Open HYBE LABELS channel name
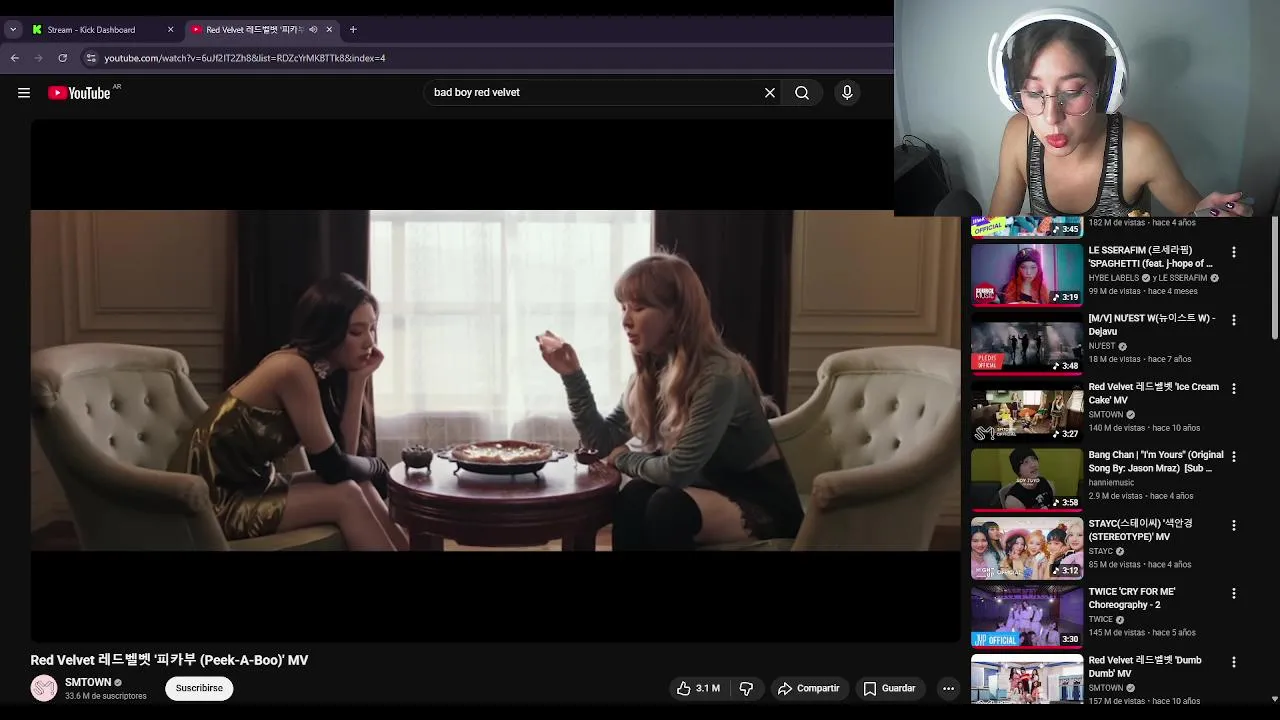The image size is (1280, 720). point(1114,278)
